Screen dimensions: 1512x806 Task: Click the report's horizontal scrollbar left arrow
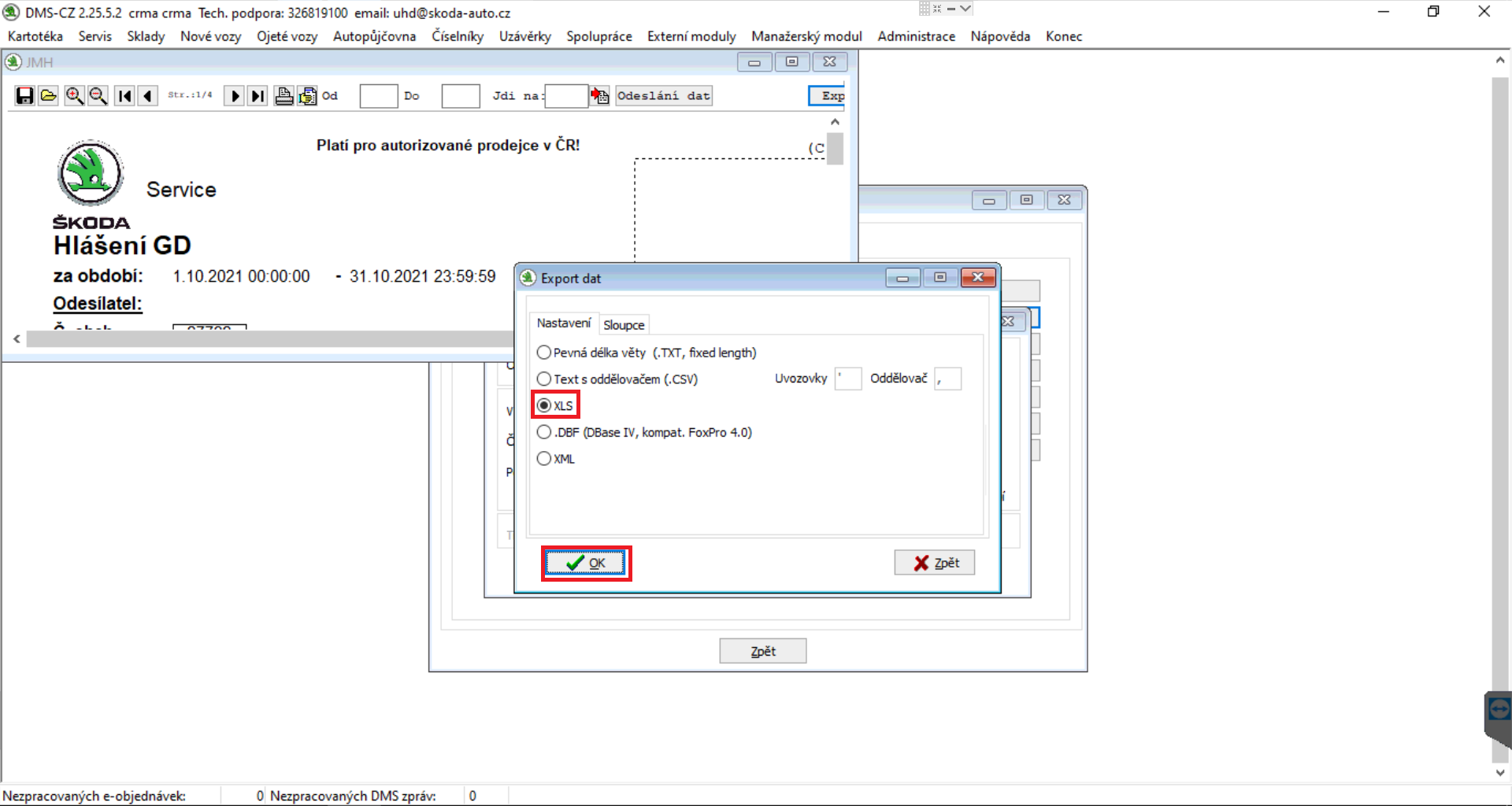[17, 338]
